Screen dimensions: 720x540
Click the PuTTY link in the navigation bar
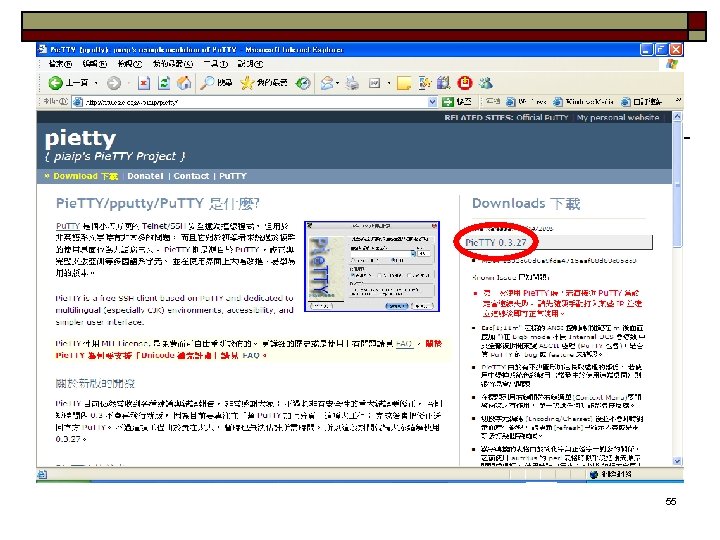[232, 176]
